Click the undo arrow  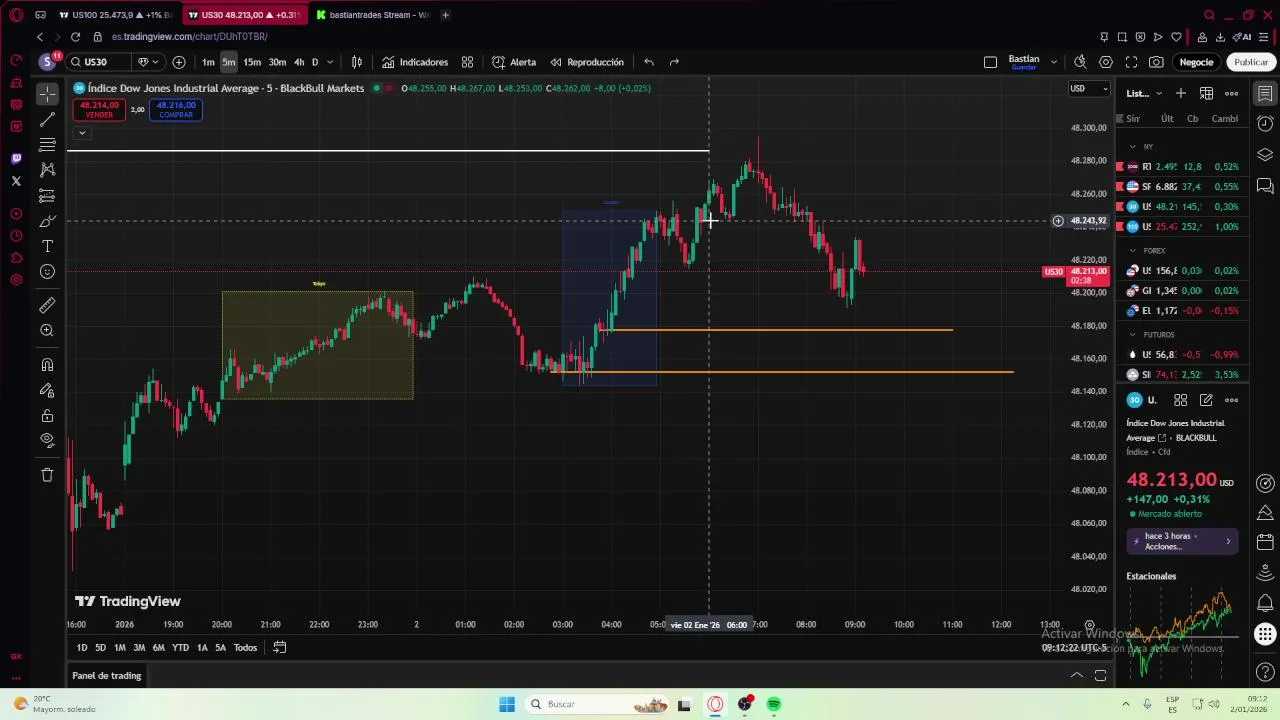649,62
